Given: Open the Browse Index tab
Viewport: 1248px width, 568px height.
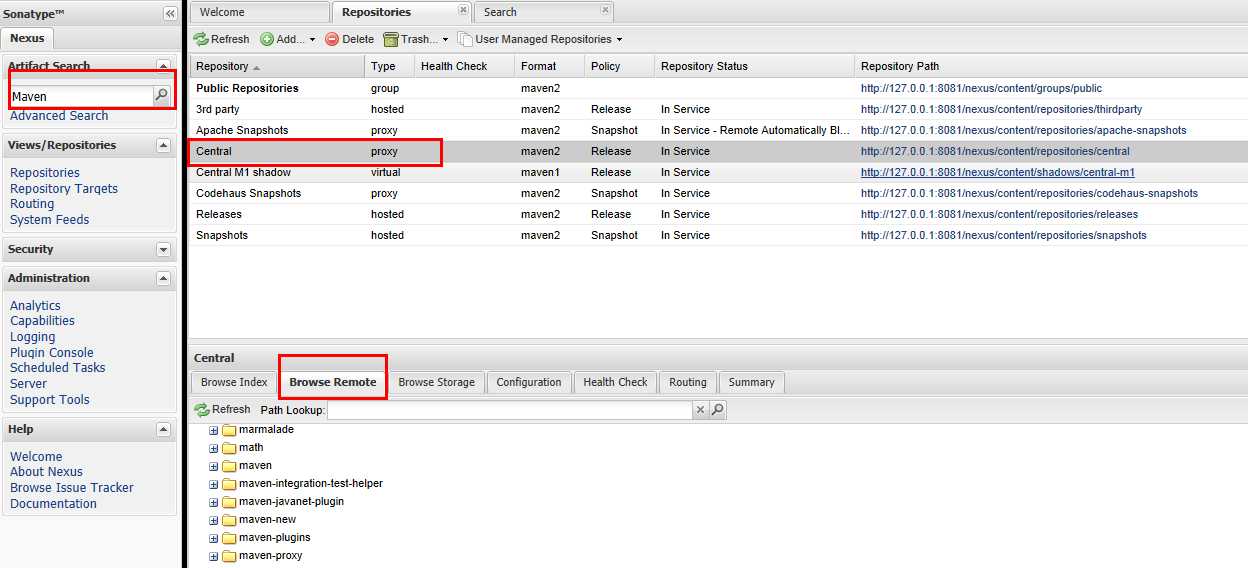Looking at the screenshot, I should [x=234, y=382].
